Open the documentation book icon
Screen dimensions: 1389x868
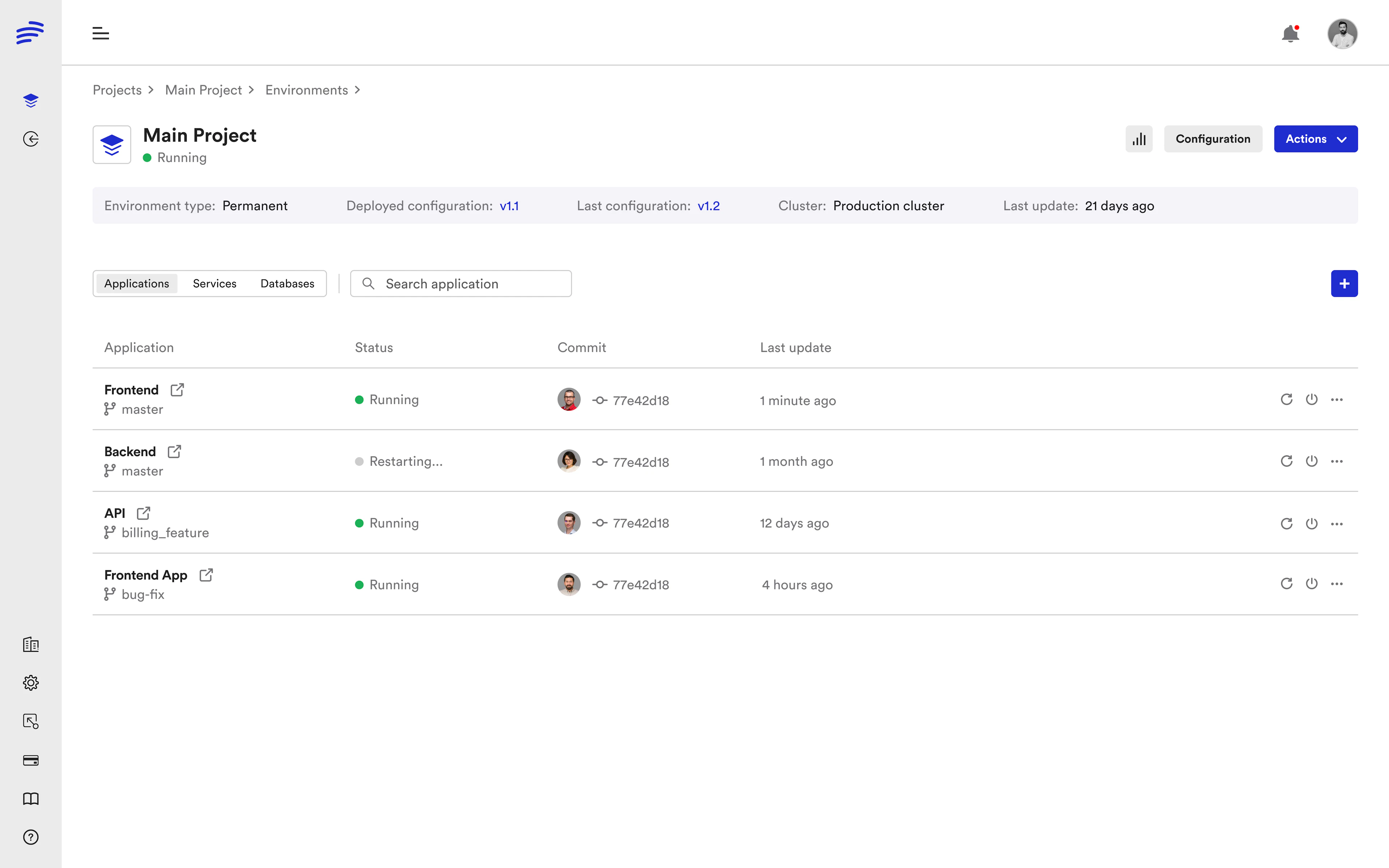[x=30, y=799]
